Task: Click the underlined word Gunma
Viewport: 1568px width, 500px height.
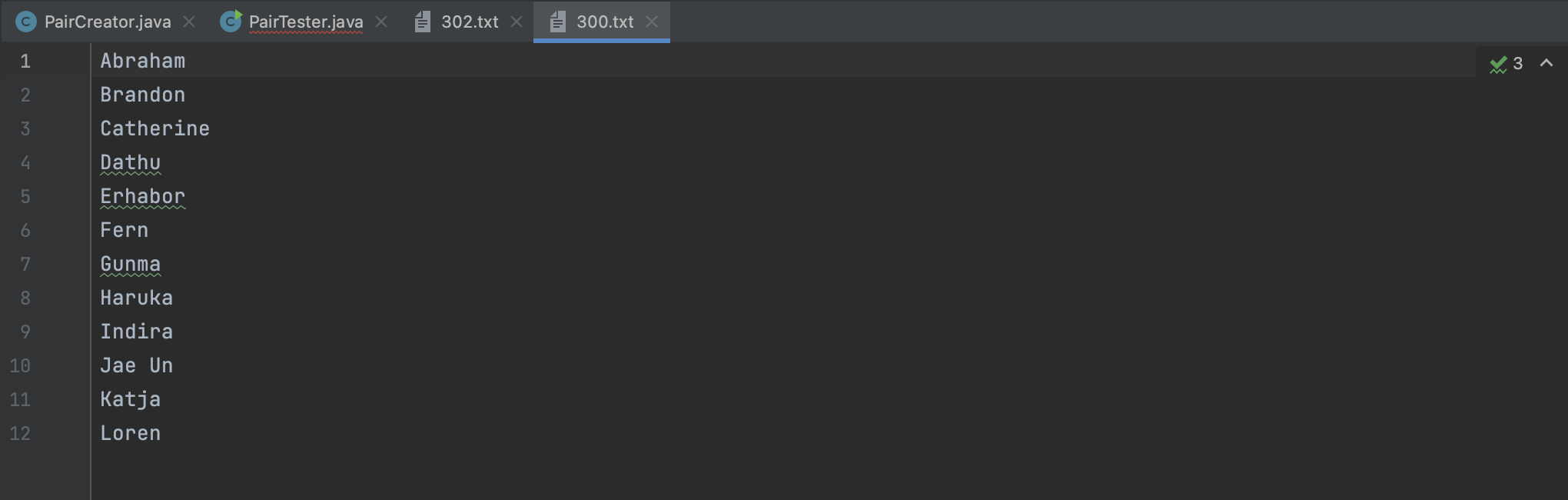Action: point(131,264)
